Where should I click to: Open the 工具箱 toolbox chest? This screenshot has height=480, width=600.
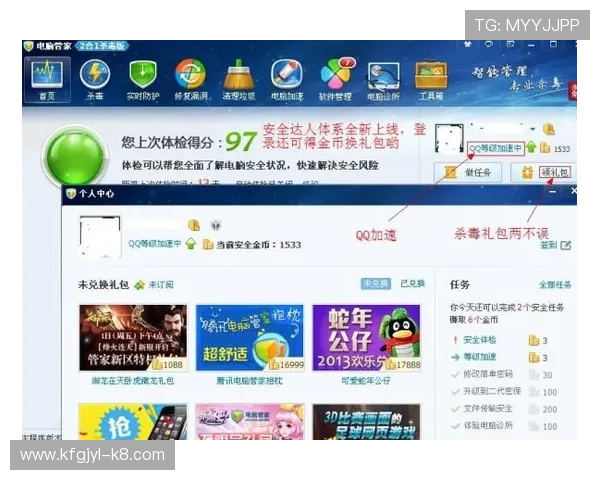click(x=431, y=80)
